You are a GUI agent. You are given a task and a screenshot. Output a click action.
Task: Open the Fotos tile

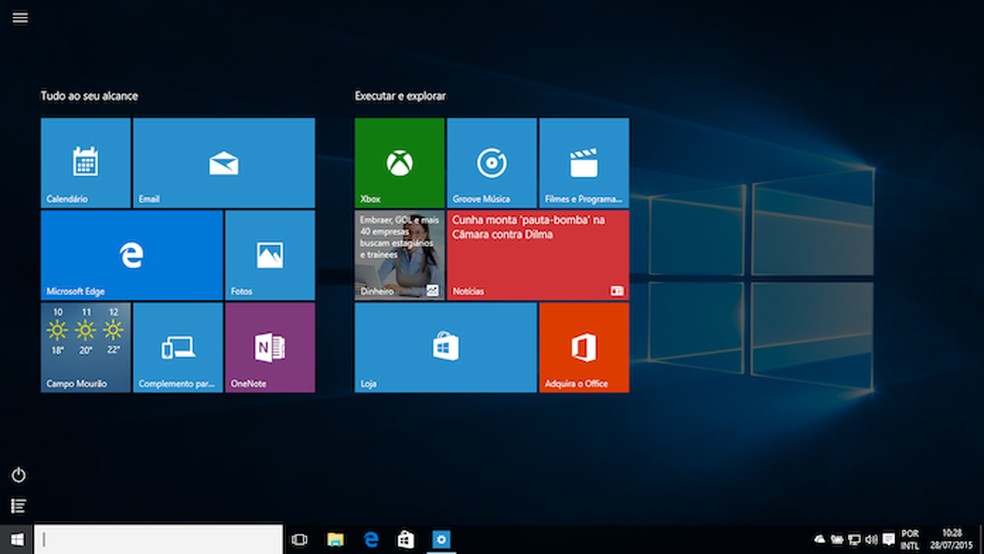[x=269, y=255]
